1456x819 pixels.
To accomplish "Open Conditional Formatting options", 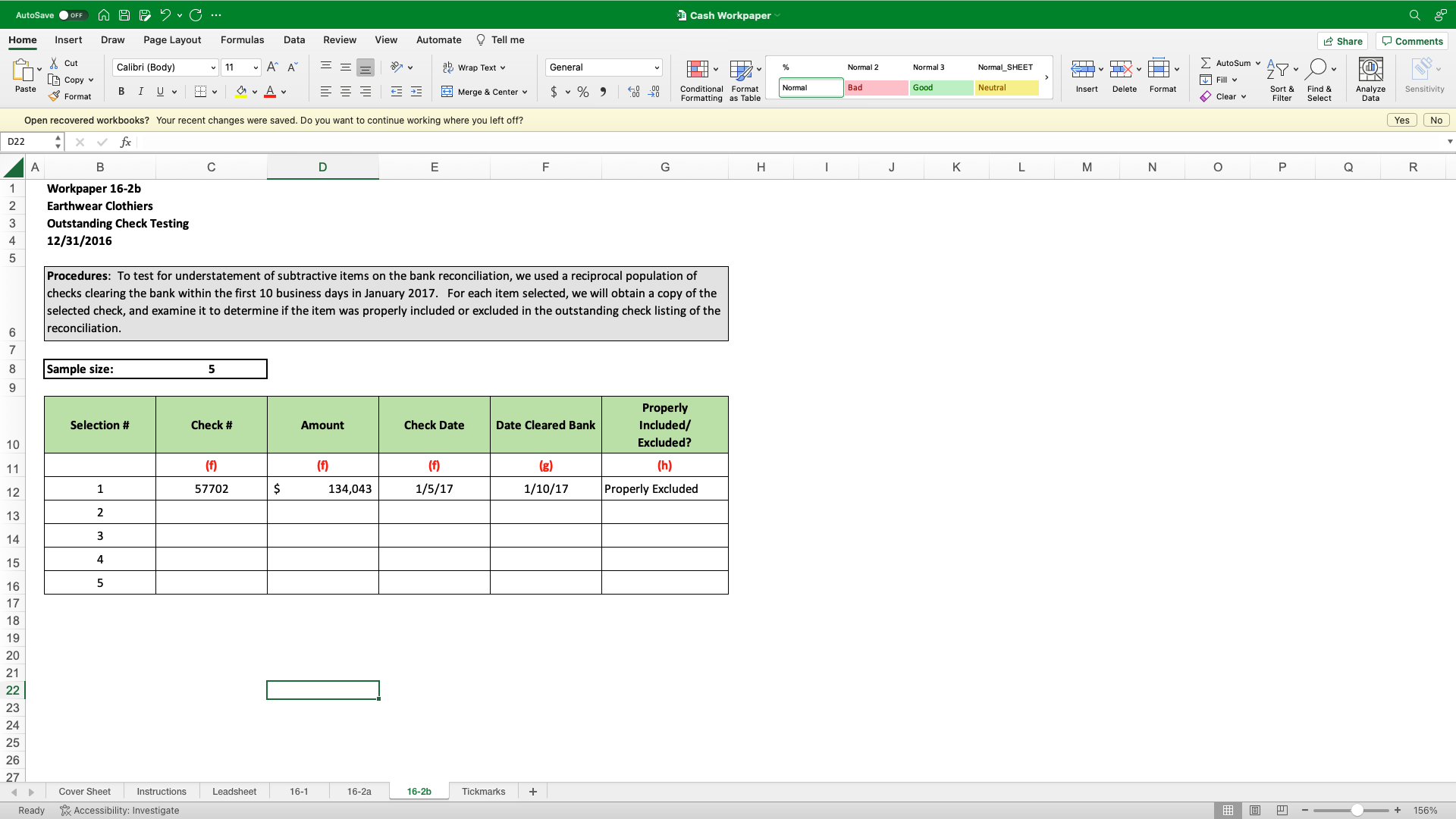I will point(700,79).
